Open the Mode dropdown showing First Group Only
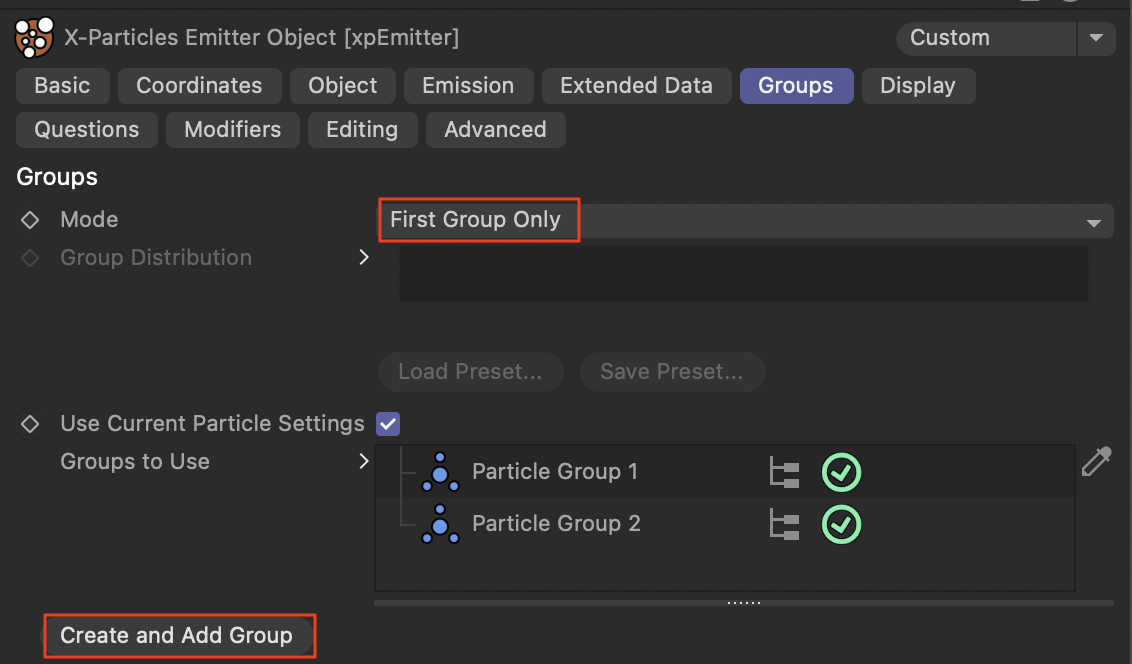The height and width of the screenshot is (664, 1132). pos(746,220)
